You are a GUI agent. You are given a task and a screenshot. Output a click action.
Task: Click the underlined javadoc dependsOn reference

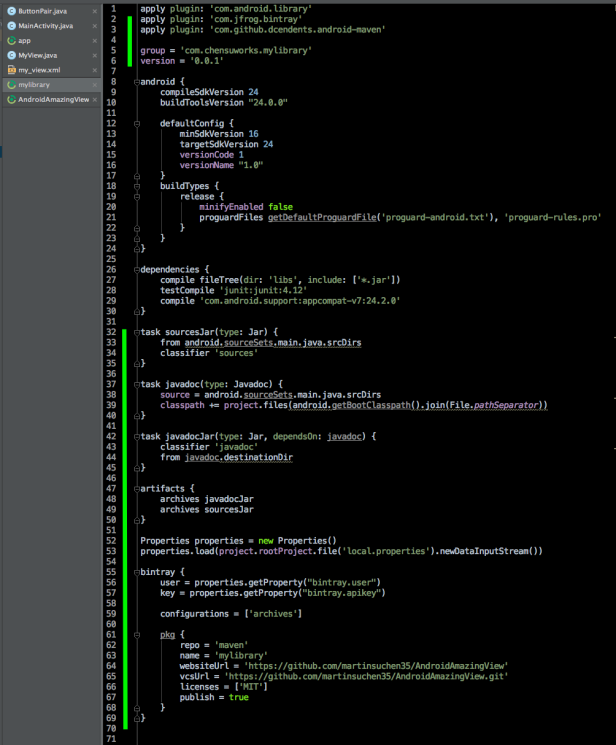(344, 437)
